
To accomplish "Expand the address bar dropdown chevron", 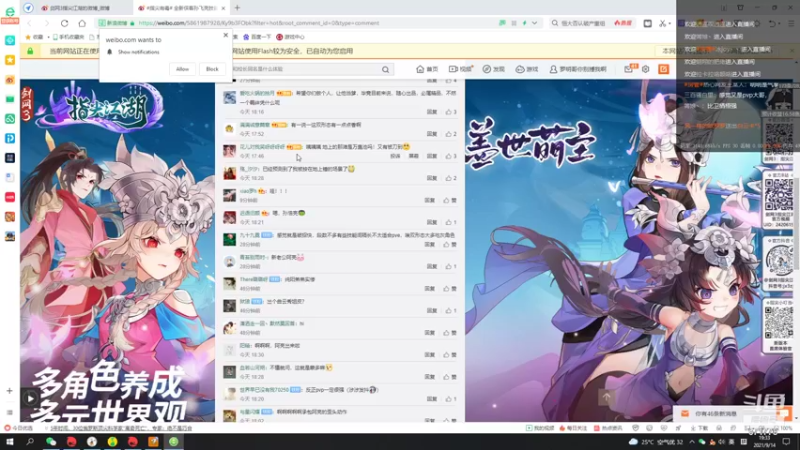I will tap(534, 23).
